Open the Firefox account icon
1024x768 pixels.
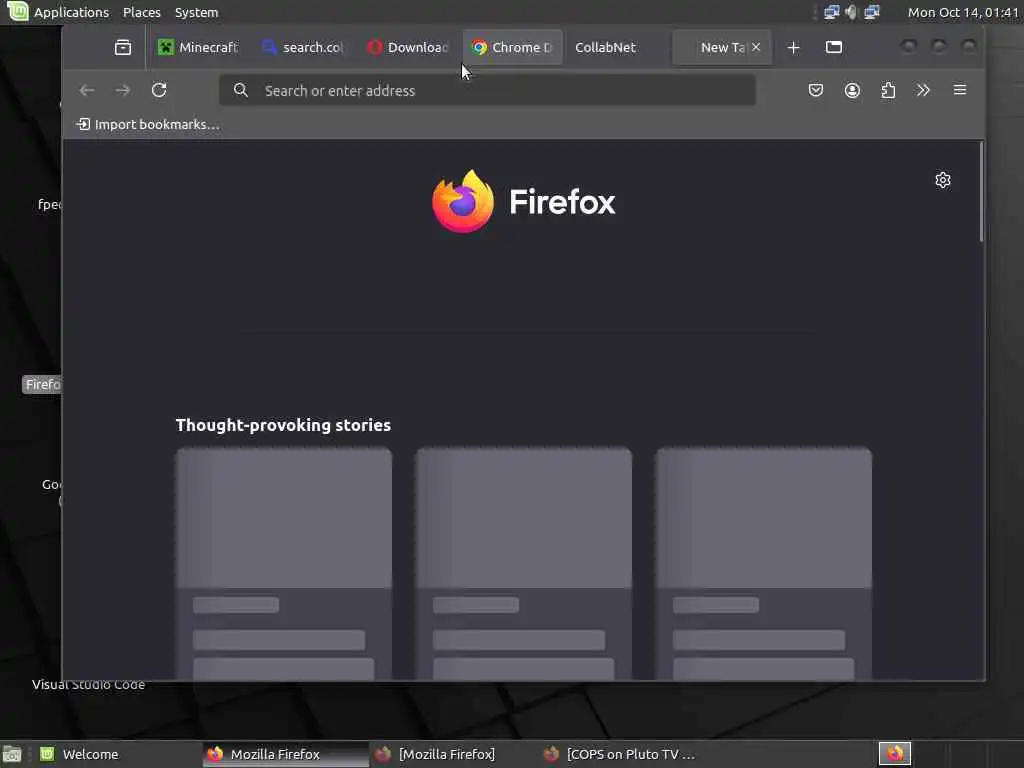coord(852,90)
